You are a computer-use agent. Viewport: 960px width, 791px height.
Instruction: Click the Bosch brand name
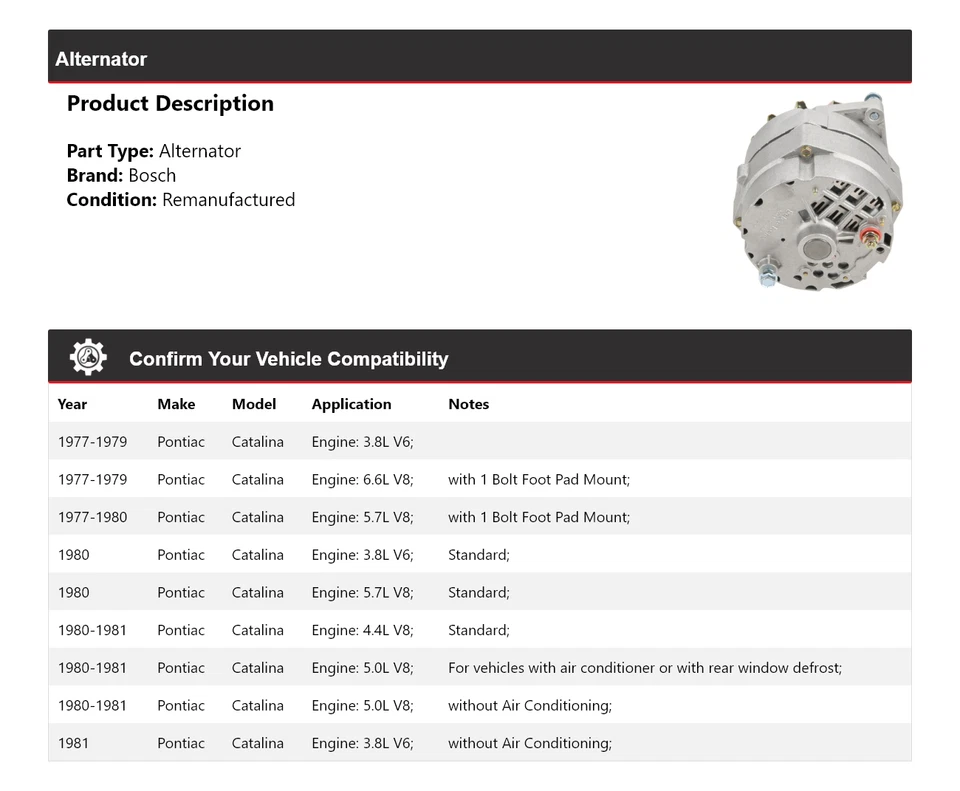pyautogui.click(x=152, y=175)
